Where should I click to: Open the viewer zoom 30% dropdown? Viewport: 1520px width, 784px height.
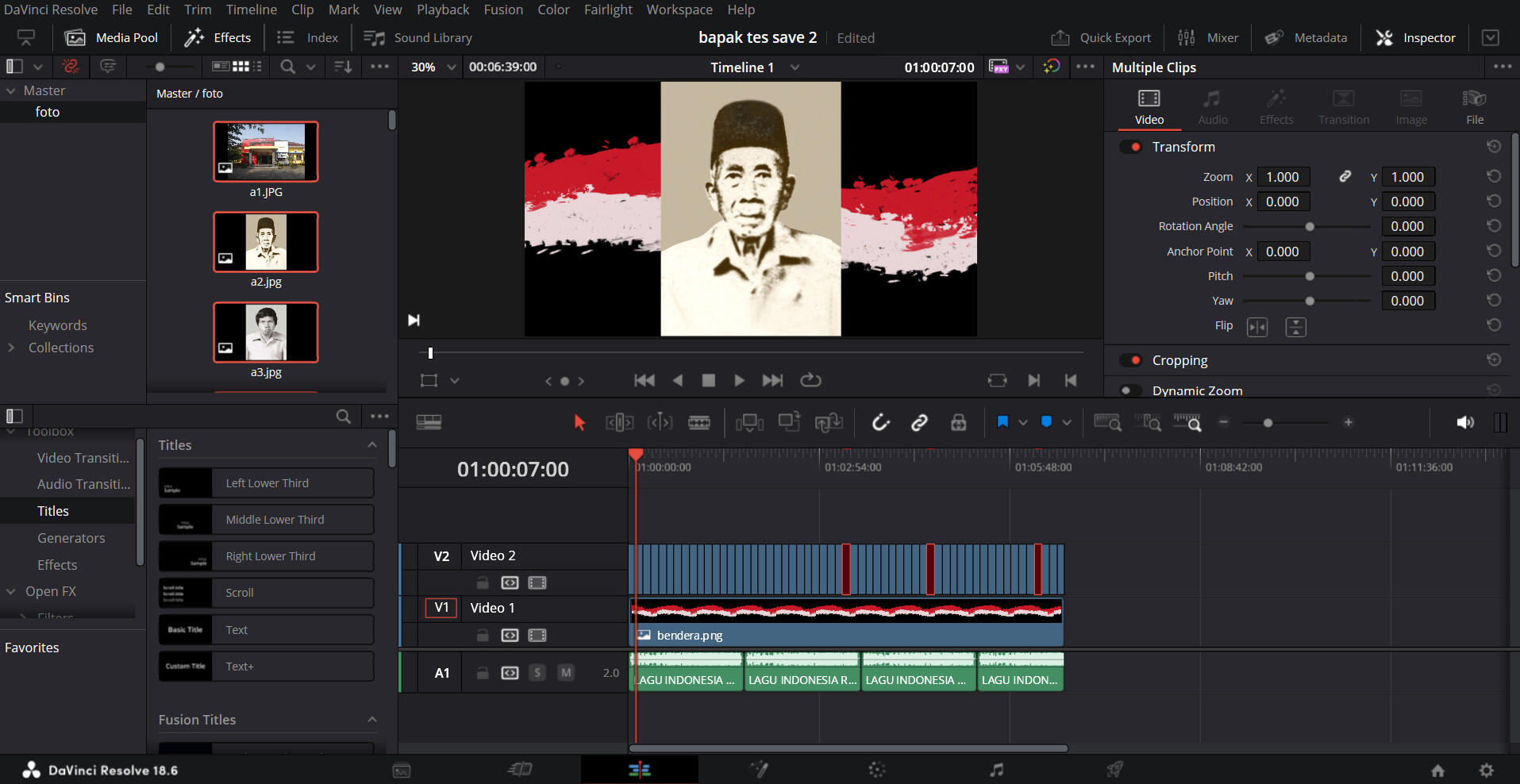click(x=433, y=67)
